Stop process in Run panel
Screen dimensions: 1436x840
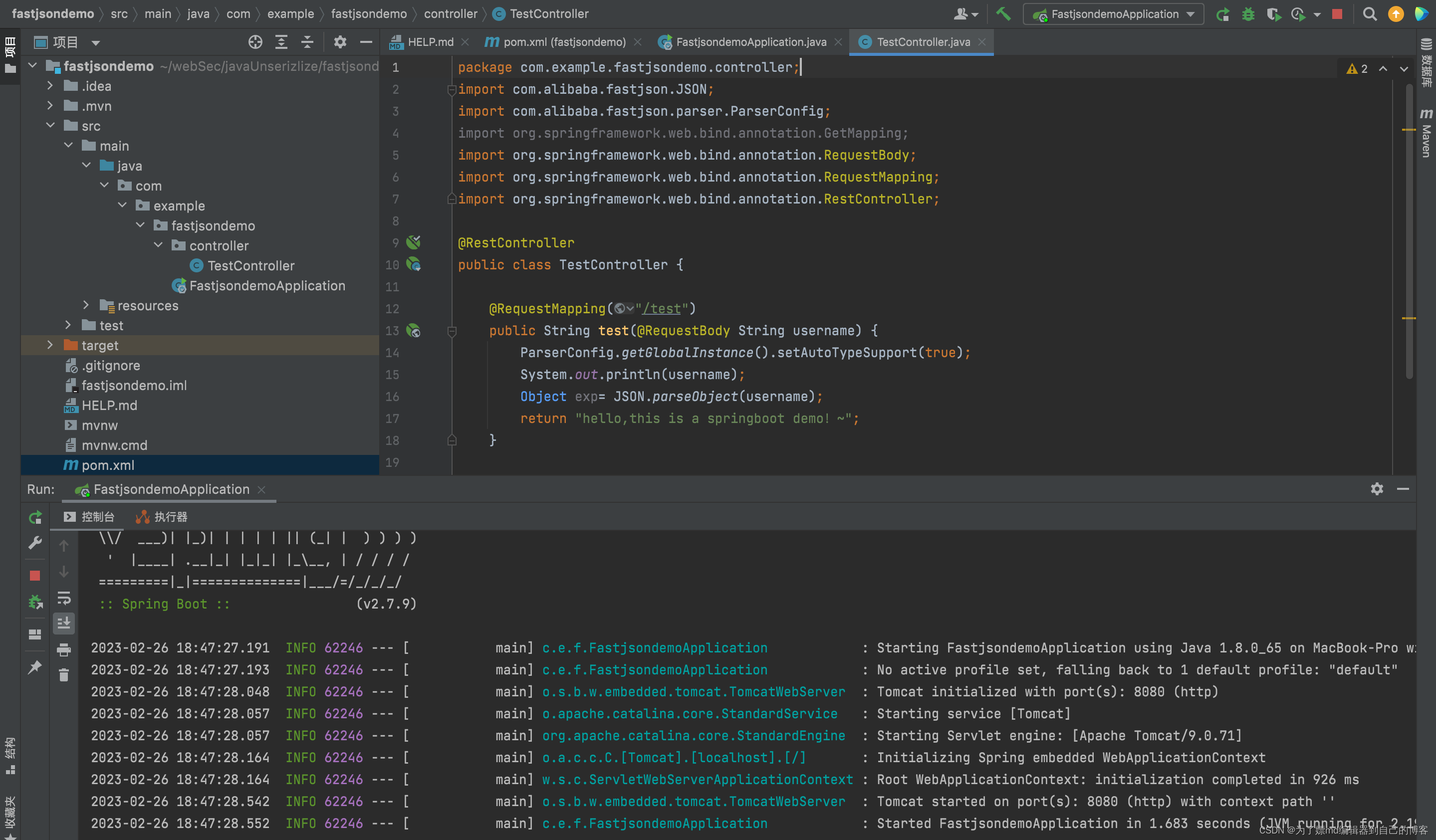[x=35, y=576]
